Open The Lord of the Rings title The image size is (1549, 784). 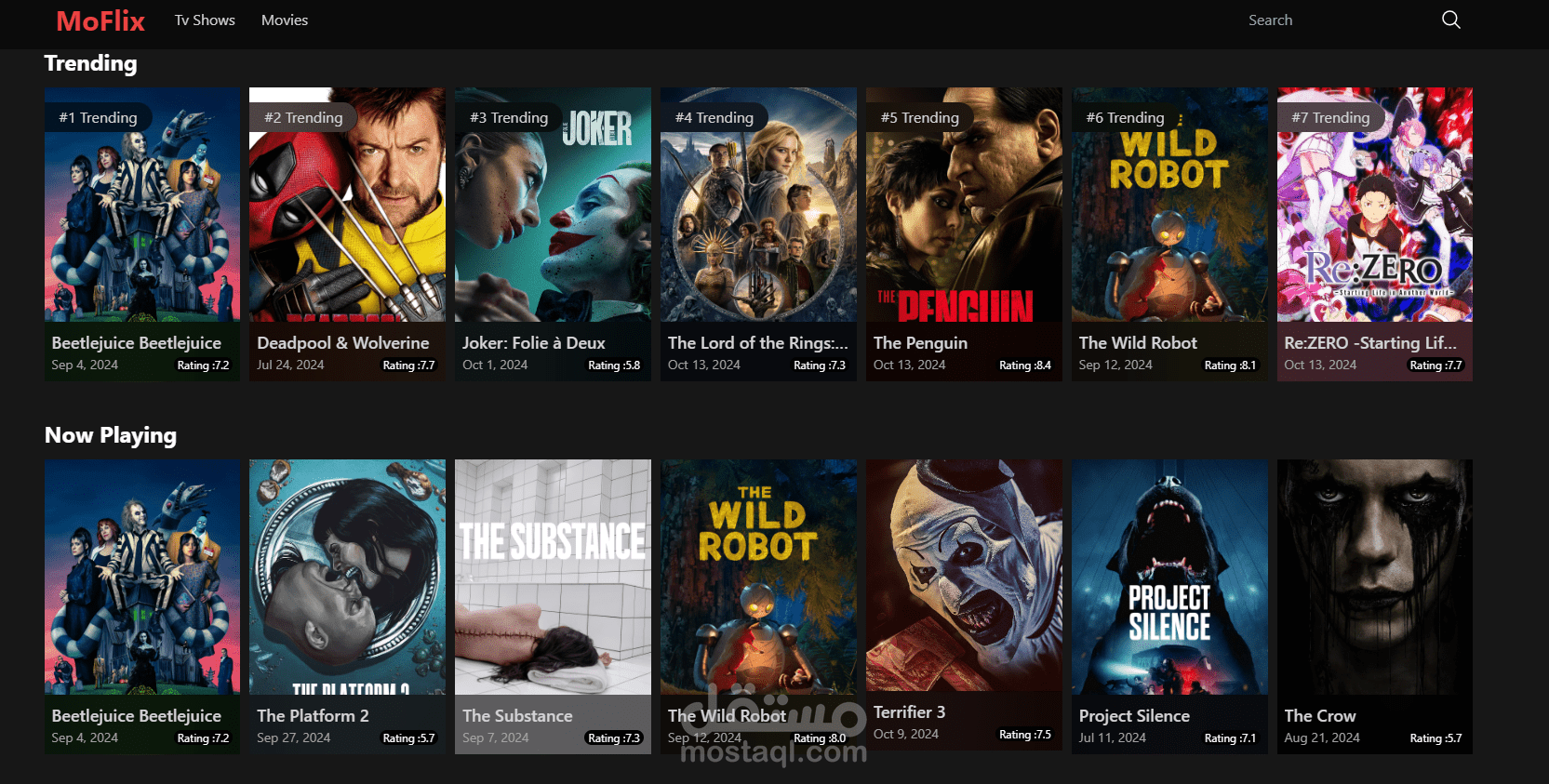point(758,343)
